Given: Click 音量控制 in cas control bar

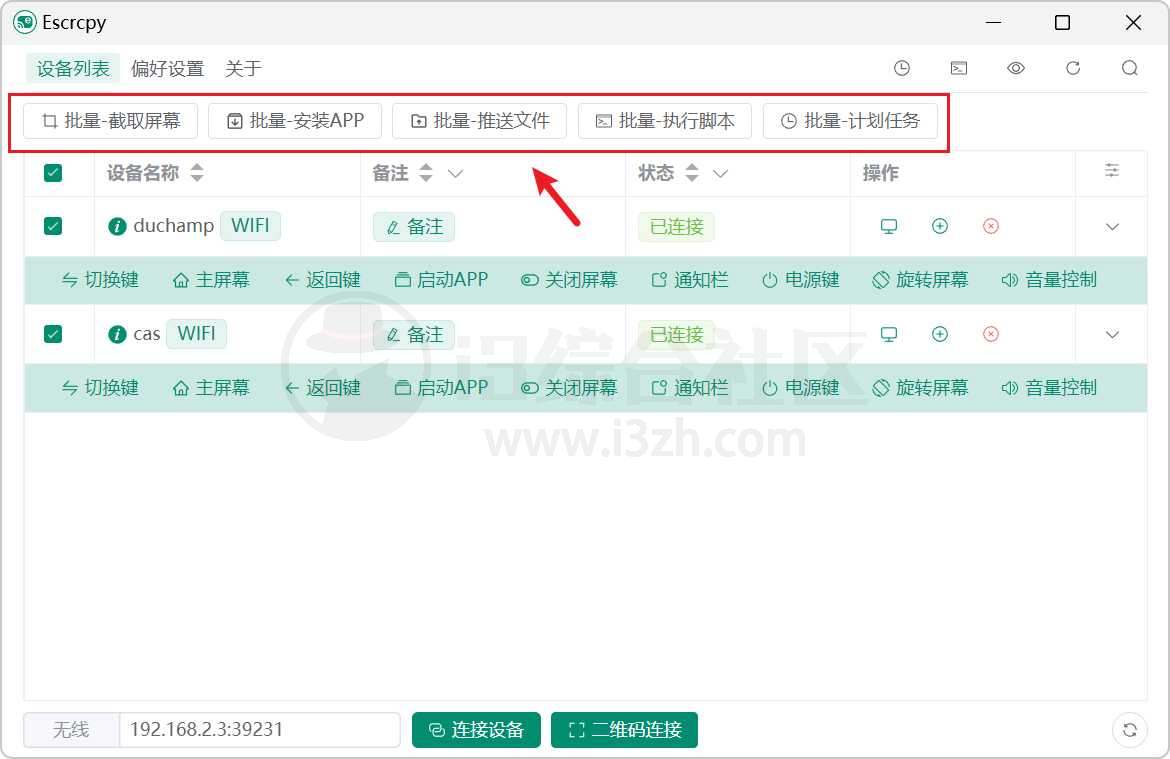Looking at the screenshot, I should pyautogui.click(x=1049, y=388).
